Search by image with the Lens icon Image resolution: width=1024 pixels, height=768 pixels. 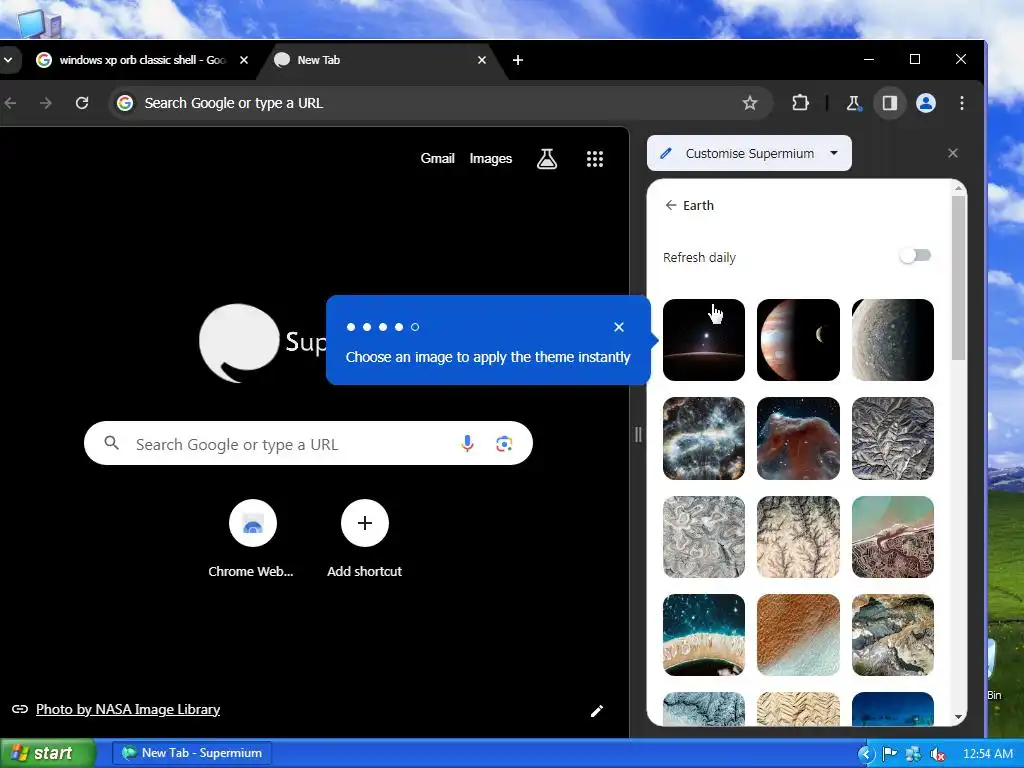click(504, 444)
